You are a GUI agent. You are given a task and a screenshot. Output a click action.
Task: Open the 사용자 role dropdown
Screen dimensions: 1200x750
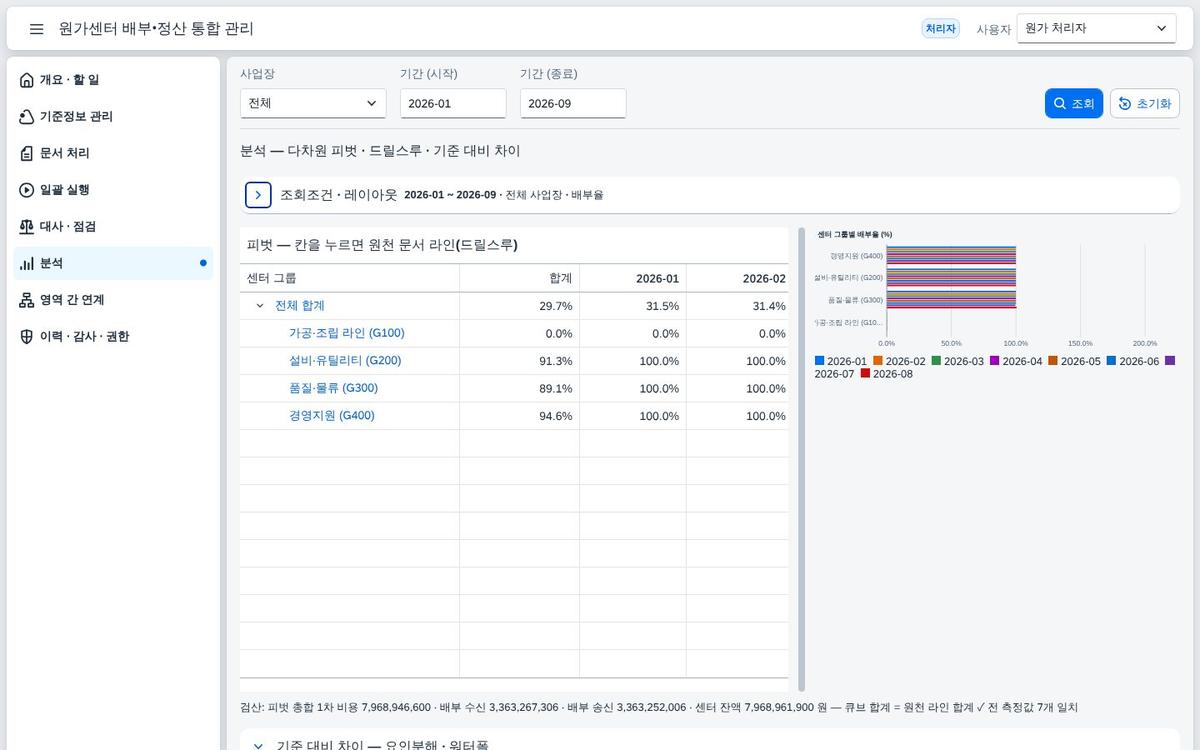1096,29
